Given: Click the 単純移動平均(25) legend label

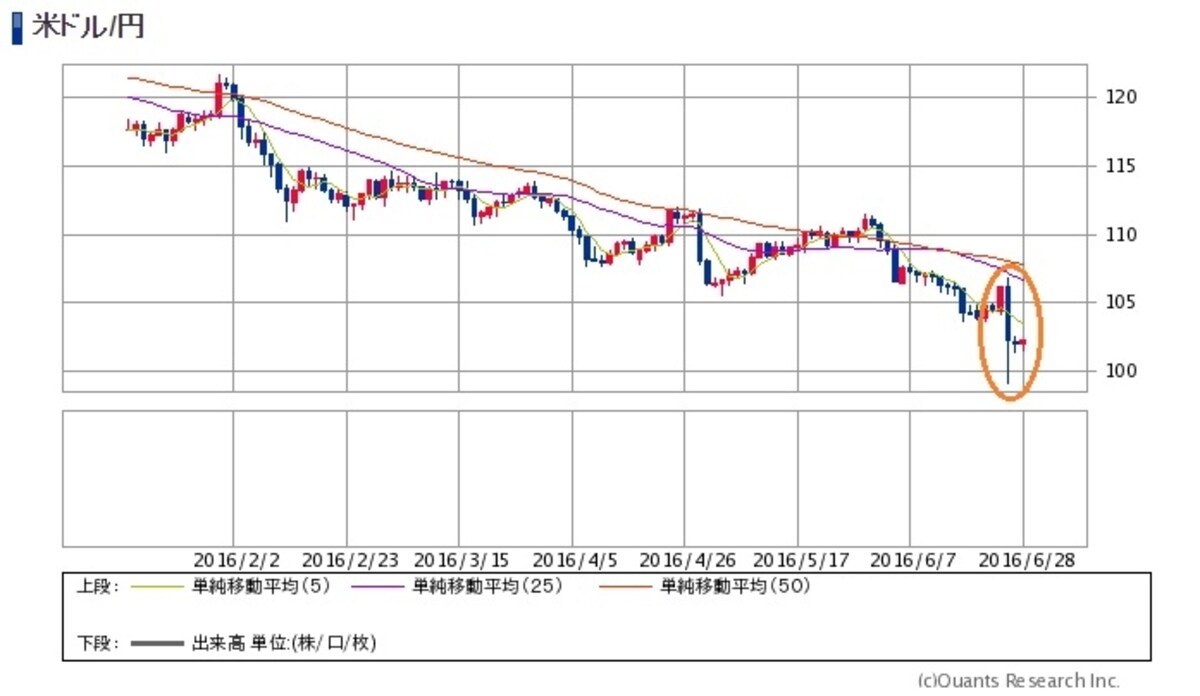Looking at the screenshot, I should coord(487,587).
